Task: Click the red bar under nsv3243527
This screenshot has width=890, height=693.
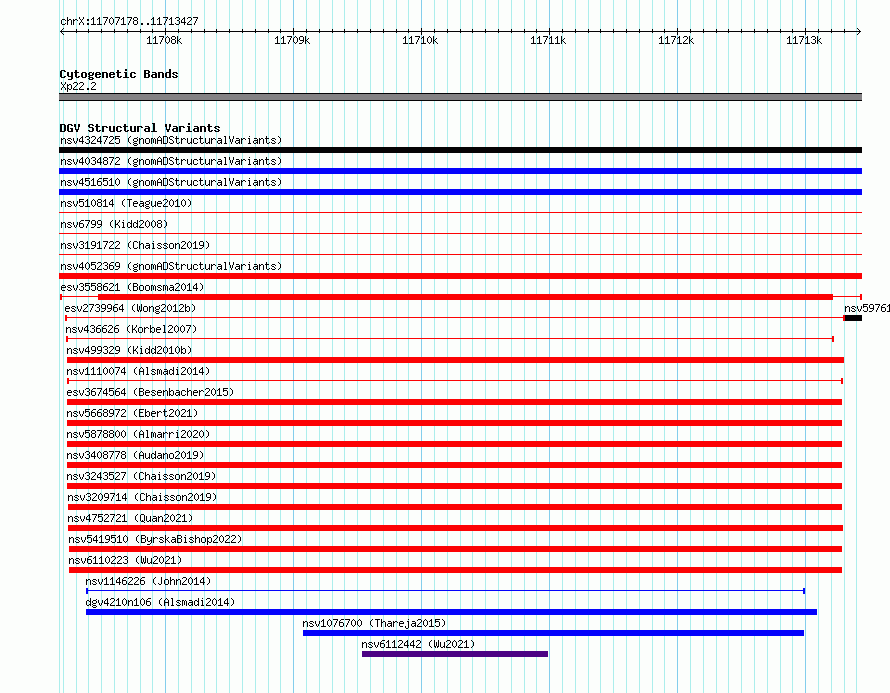Action: [454, 486]
